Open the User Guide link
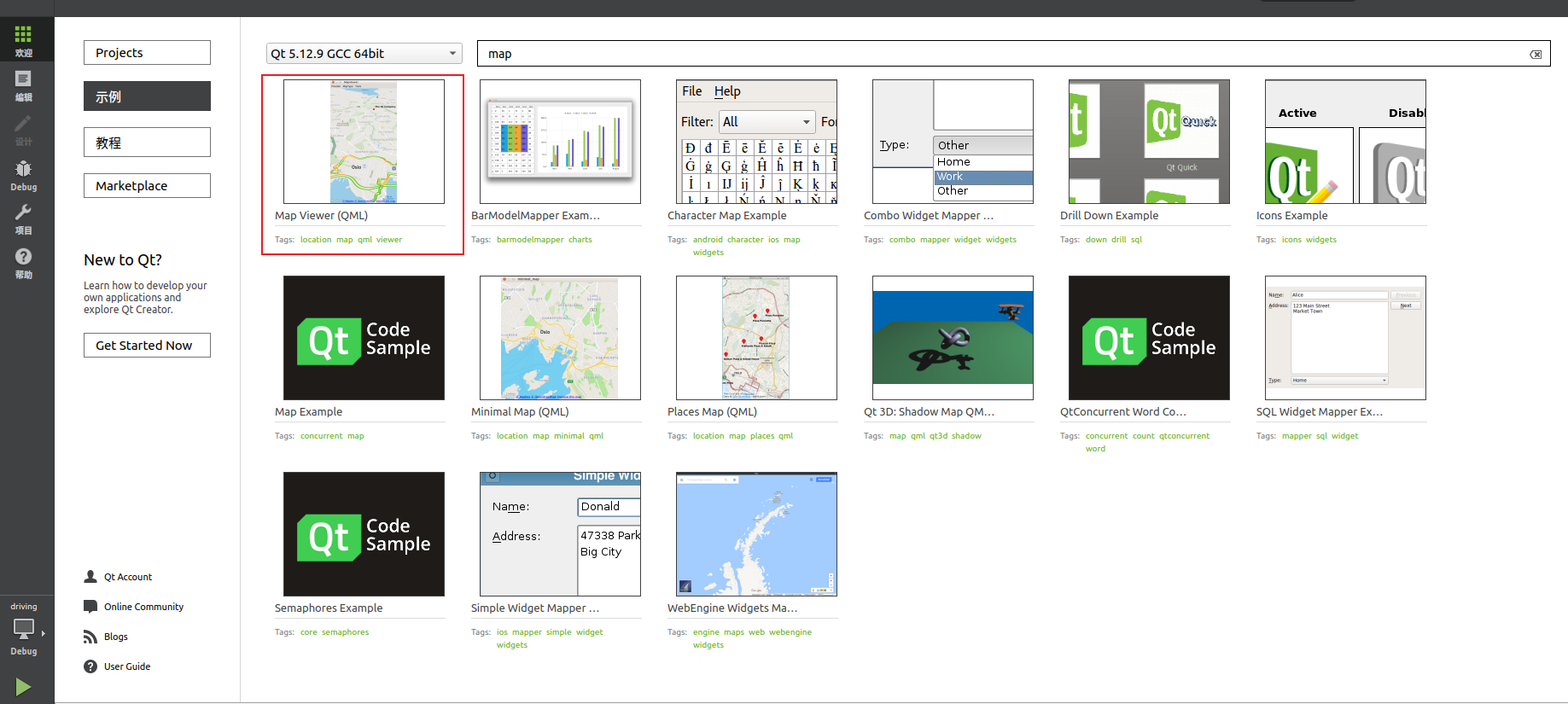The width and height of the screenshot is (1568, 704). click(x=126, y=666)
